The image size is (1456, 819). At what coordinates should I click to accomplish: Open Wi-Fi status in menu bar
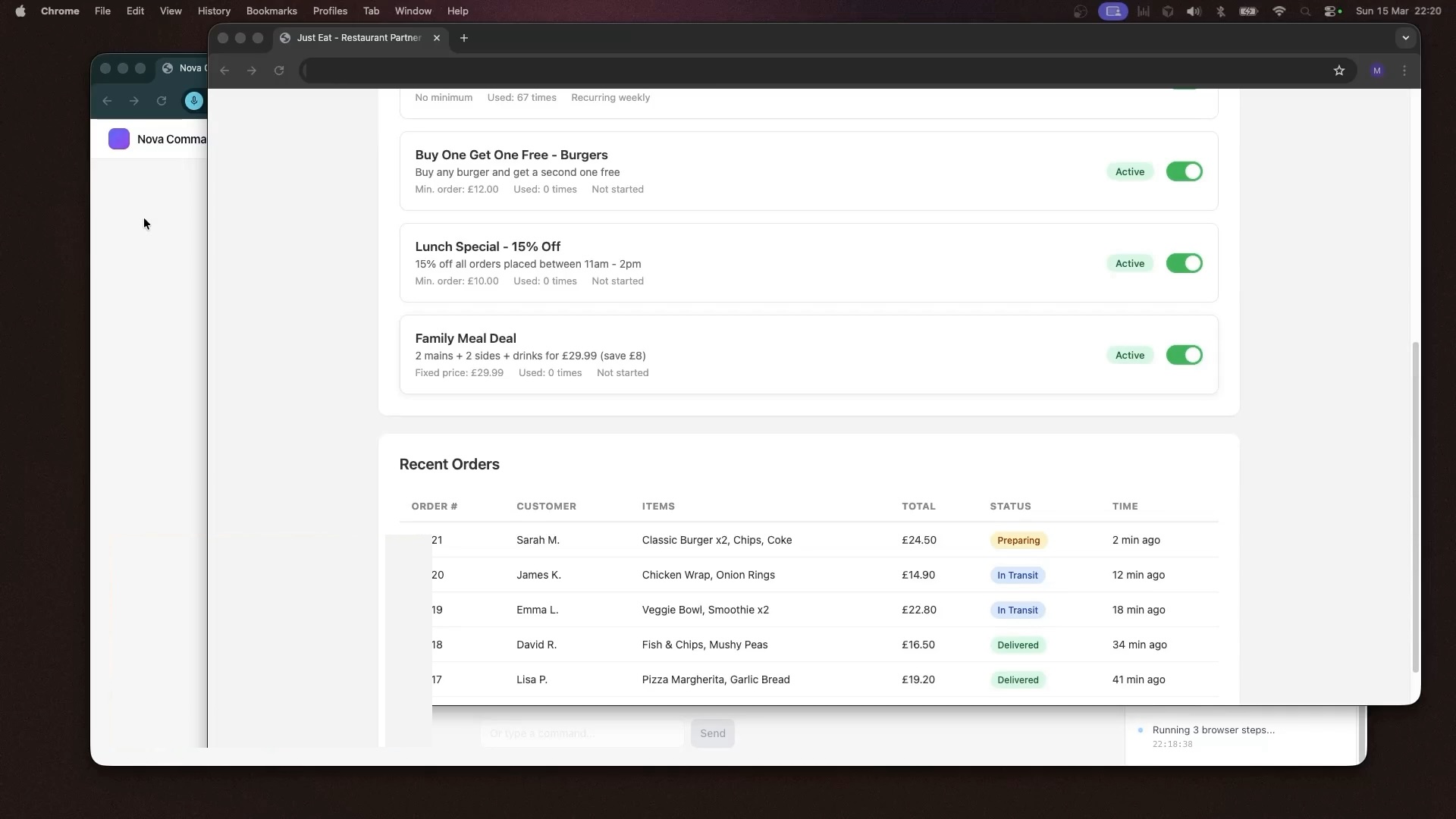tap(1279, 11)
